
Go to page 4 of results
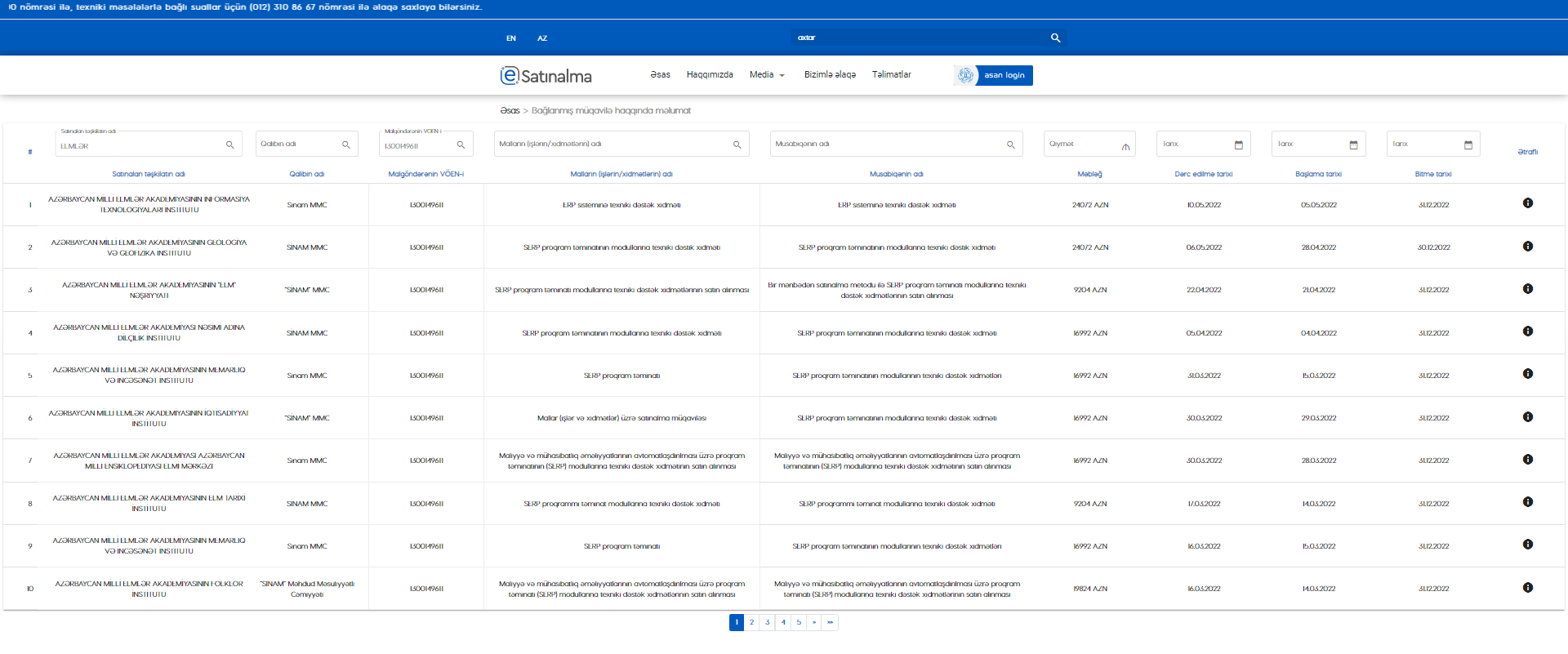[x=783, y=622]
